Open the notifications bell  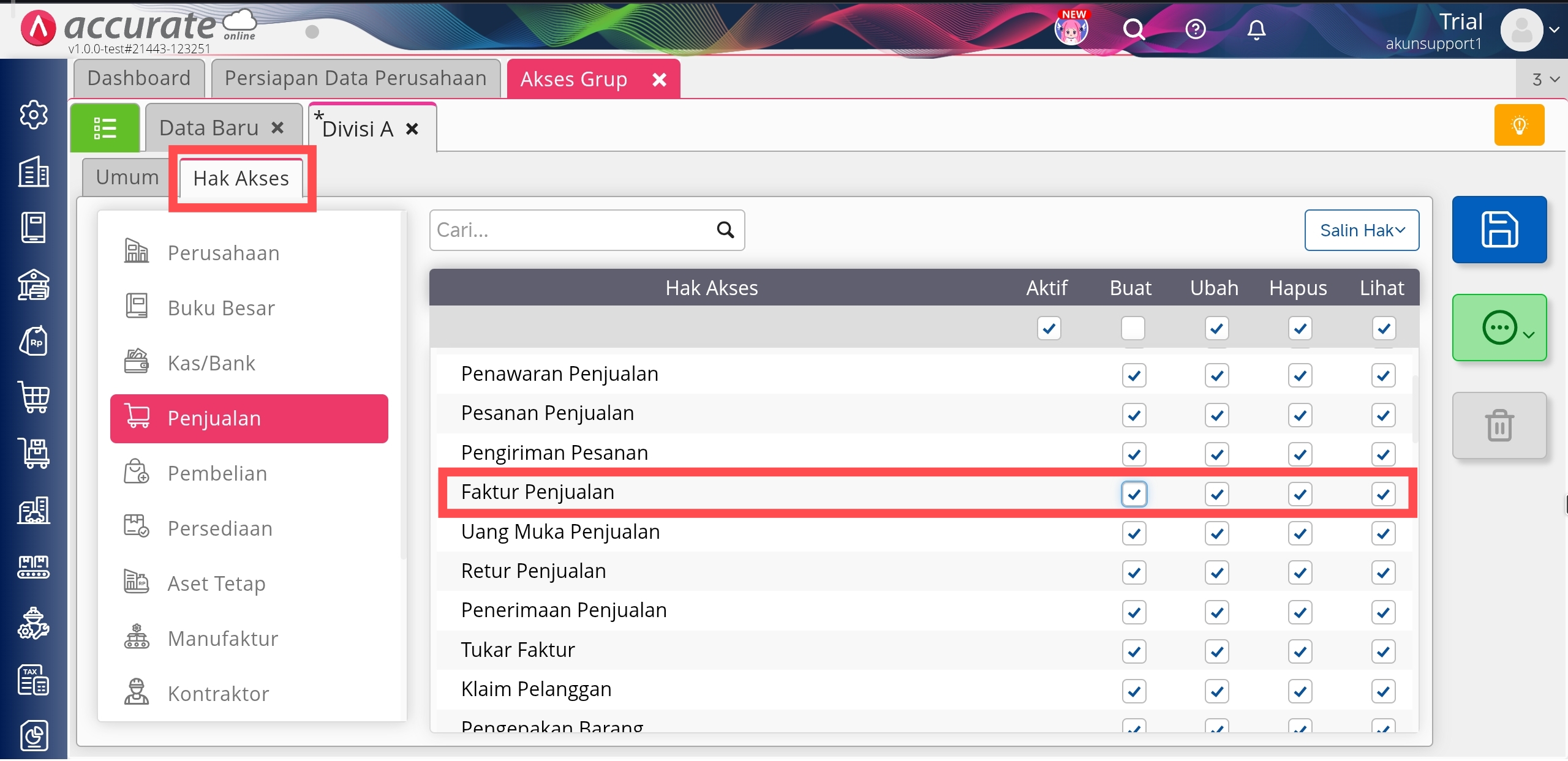click(1256, 29)
